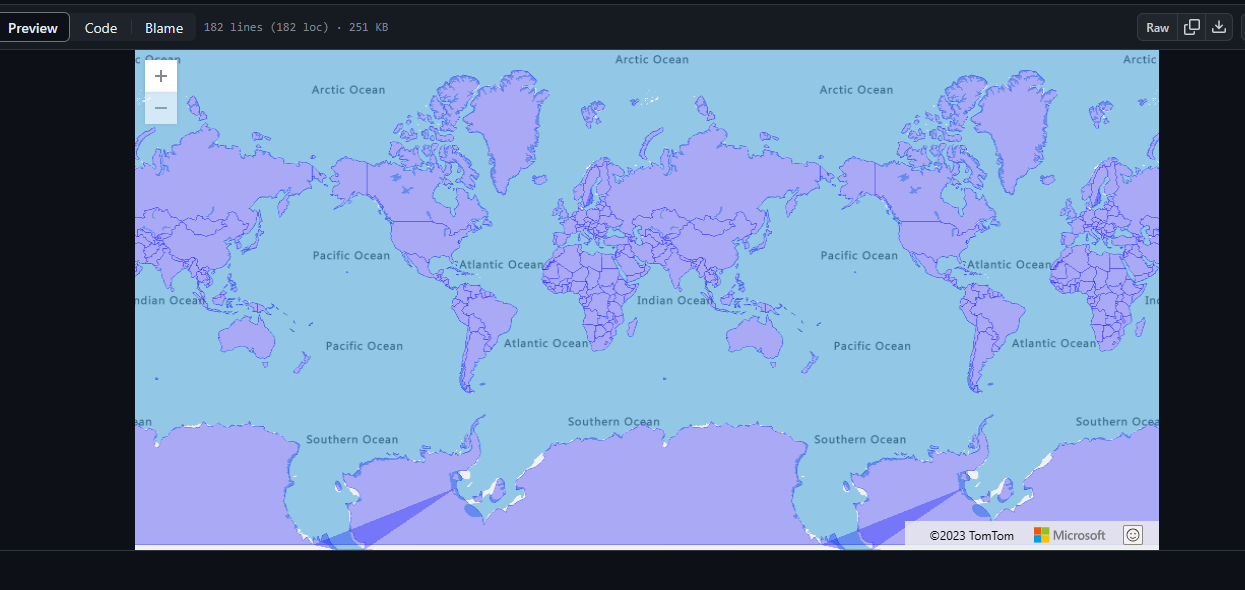
Task: Click the ©2023 TomTom attribution
Action: point(970,535)
